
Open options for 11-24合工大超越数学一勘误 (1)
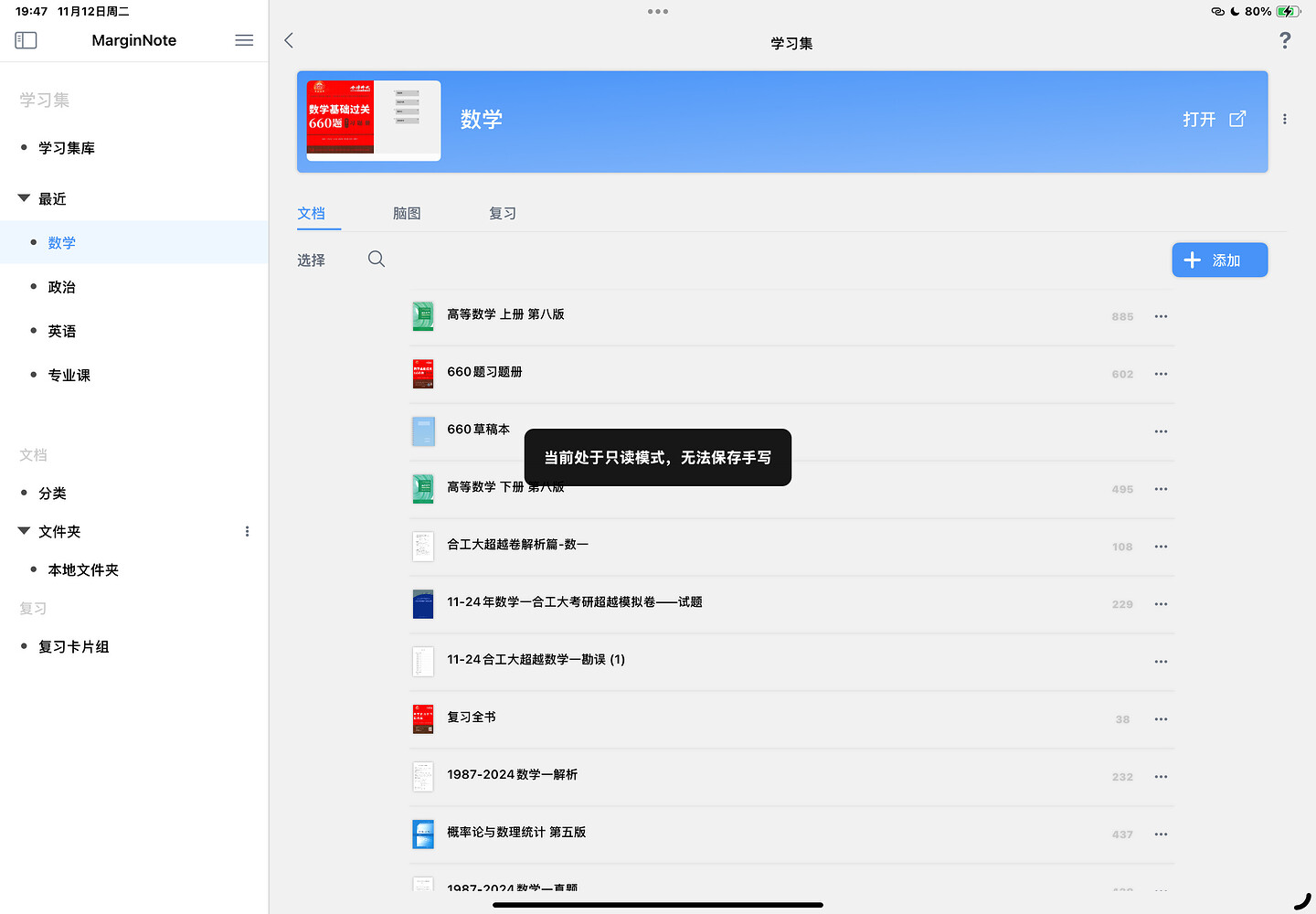(1161, 662)
